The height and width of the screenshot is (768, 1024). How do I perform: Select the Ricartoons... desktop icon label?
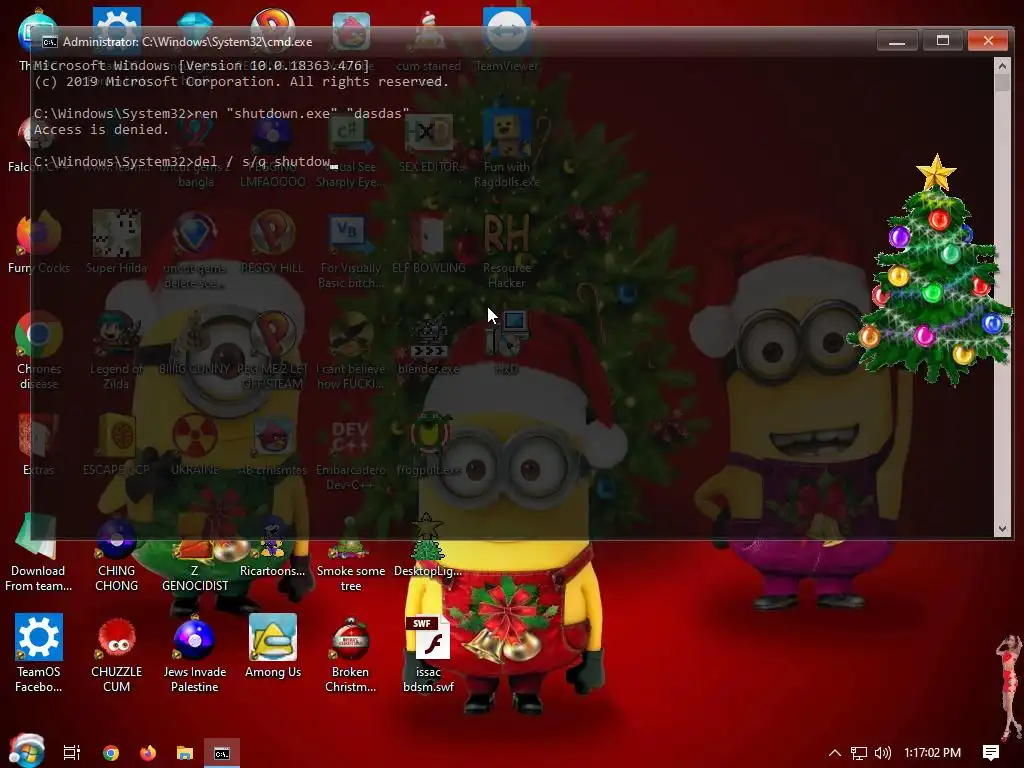coord(272,571)
